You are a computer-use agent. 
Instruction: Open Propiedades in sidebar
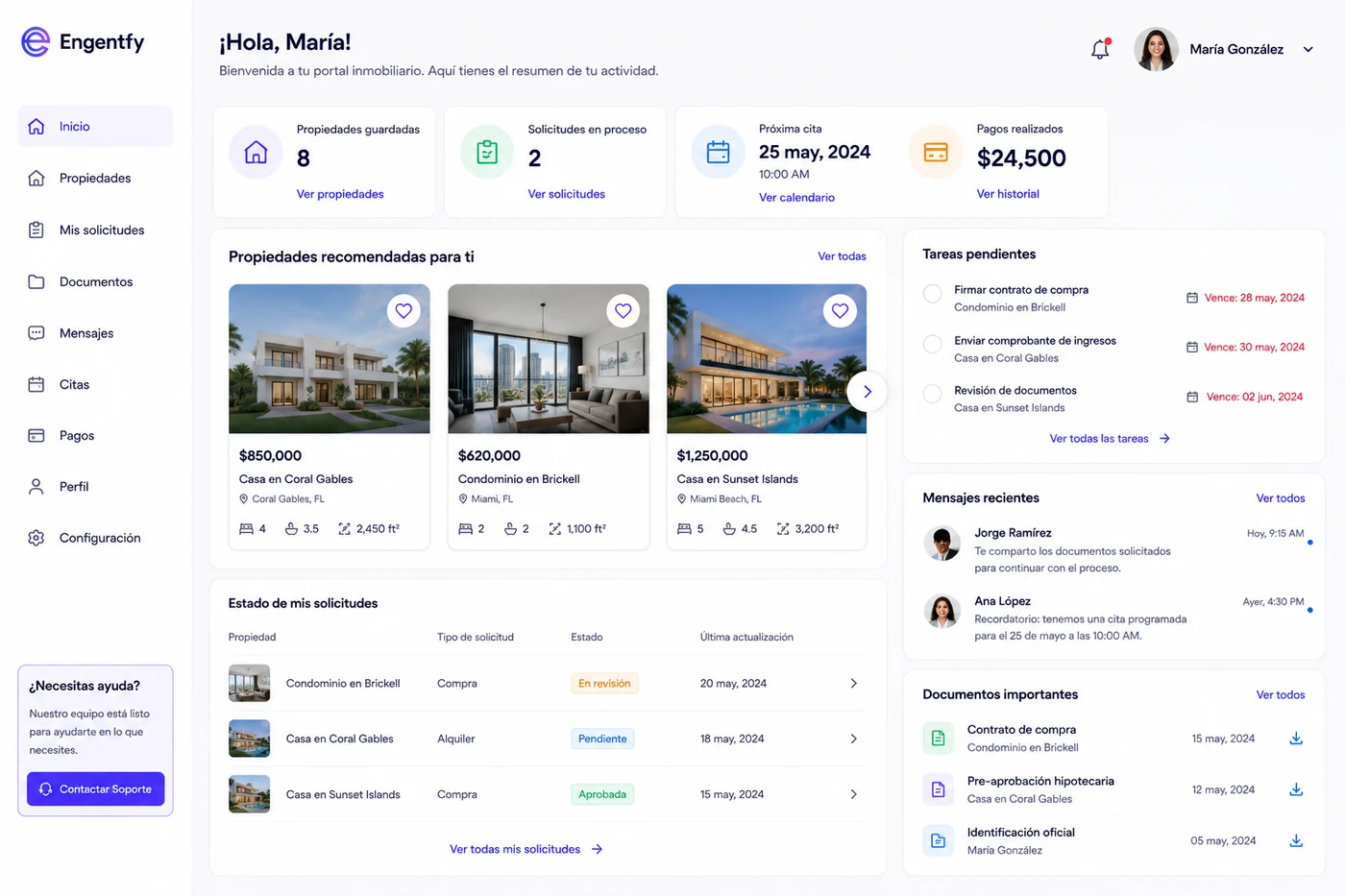pos(95,179)
